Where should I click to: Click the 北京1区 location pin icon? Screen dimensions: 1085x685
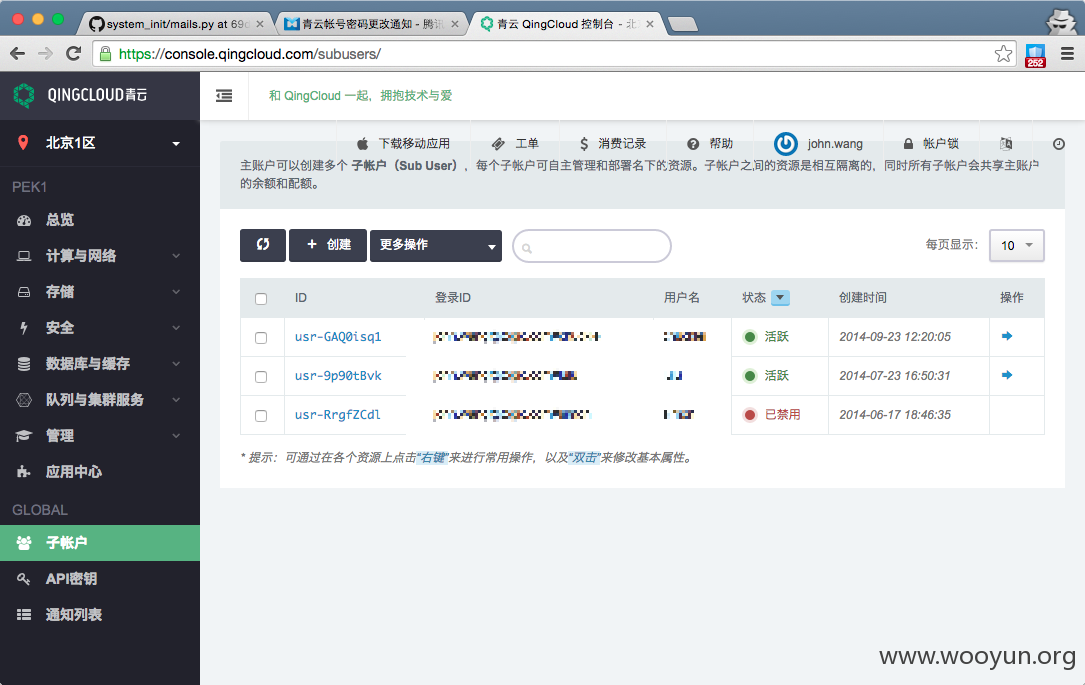coord(23,143)
